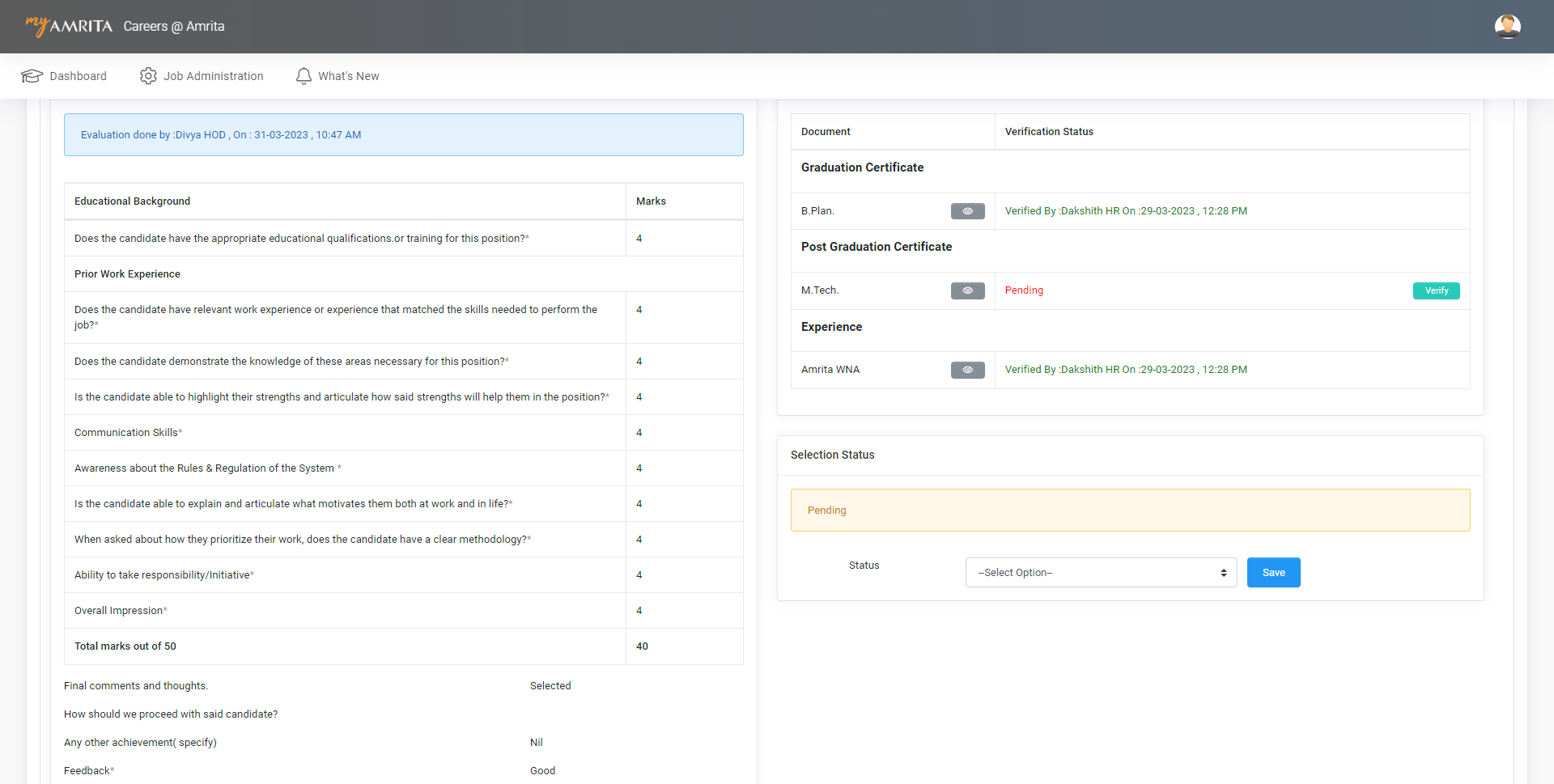Save the selection status
Image resolution: width=1554 pixels, height=784 pixels.
(x=1273, y=573)
